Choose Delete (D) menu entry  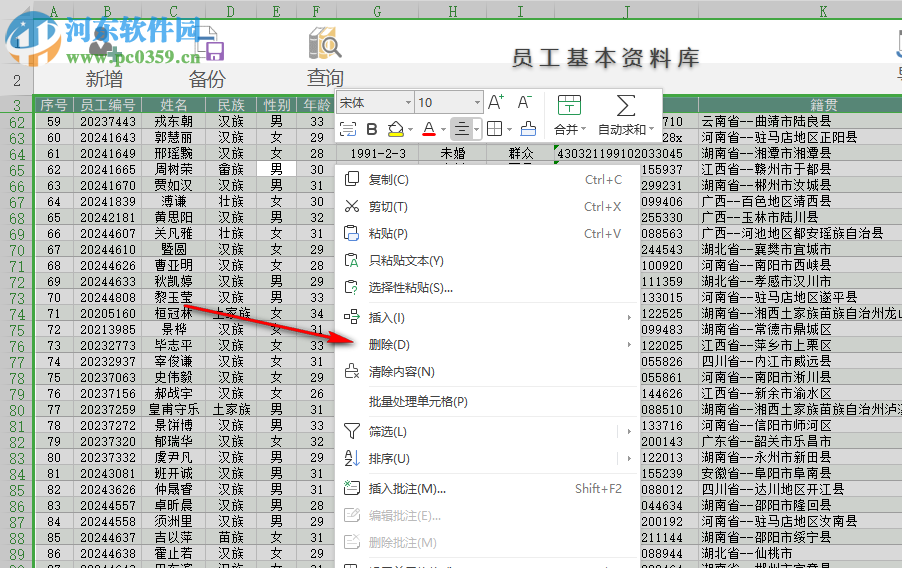pyautogui.click(x=487, y=345)
